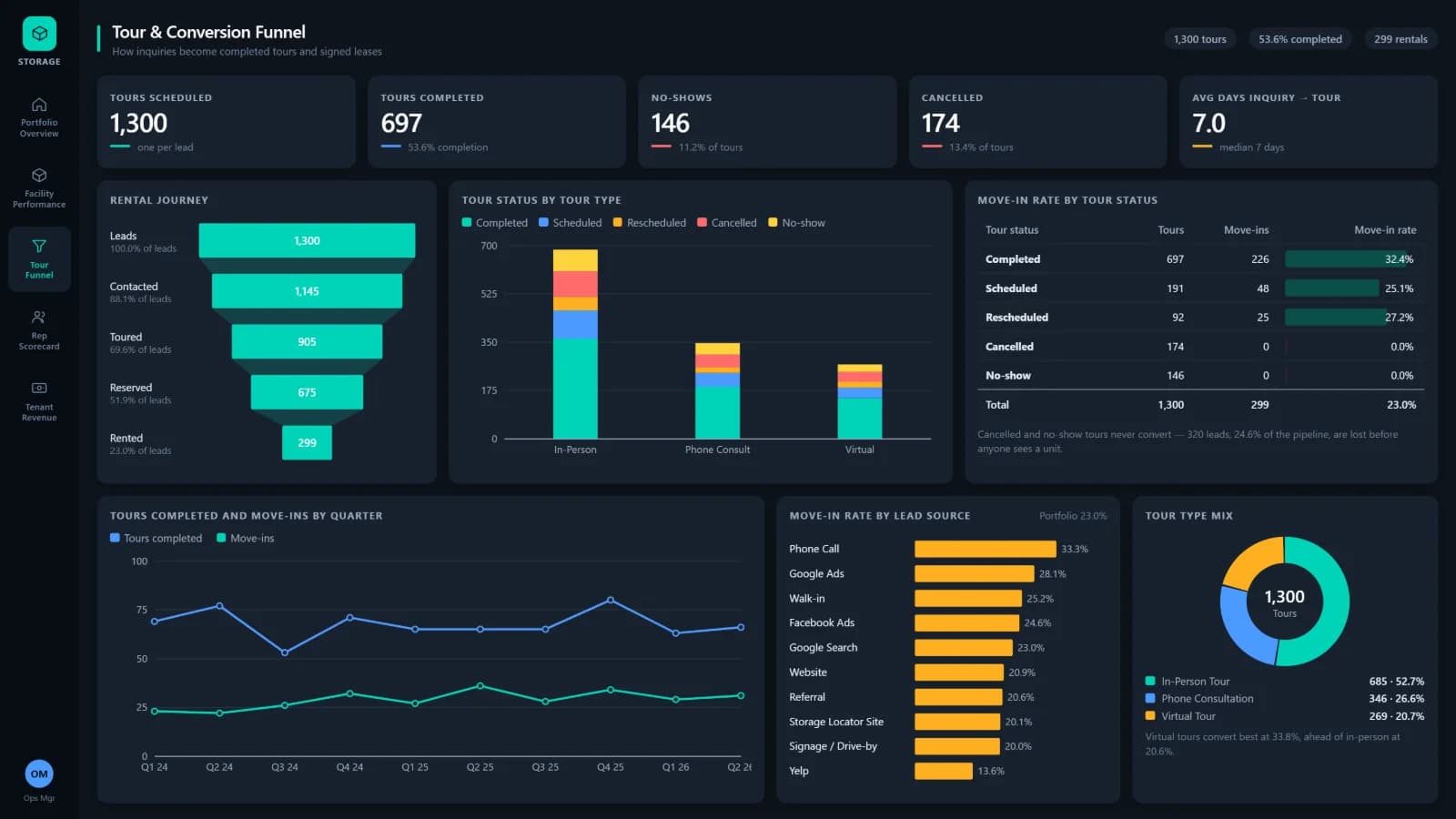1456x819 pixels.
Task: Click the Reserved funnel bar showing 675
Action: (x=307, y=392)
